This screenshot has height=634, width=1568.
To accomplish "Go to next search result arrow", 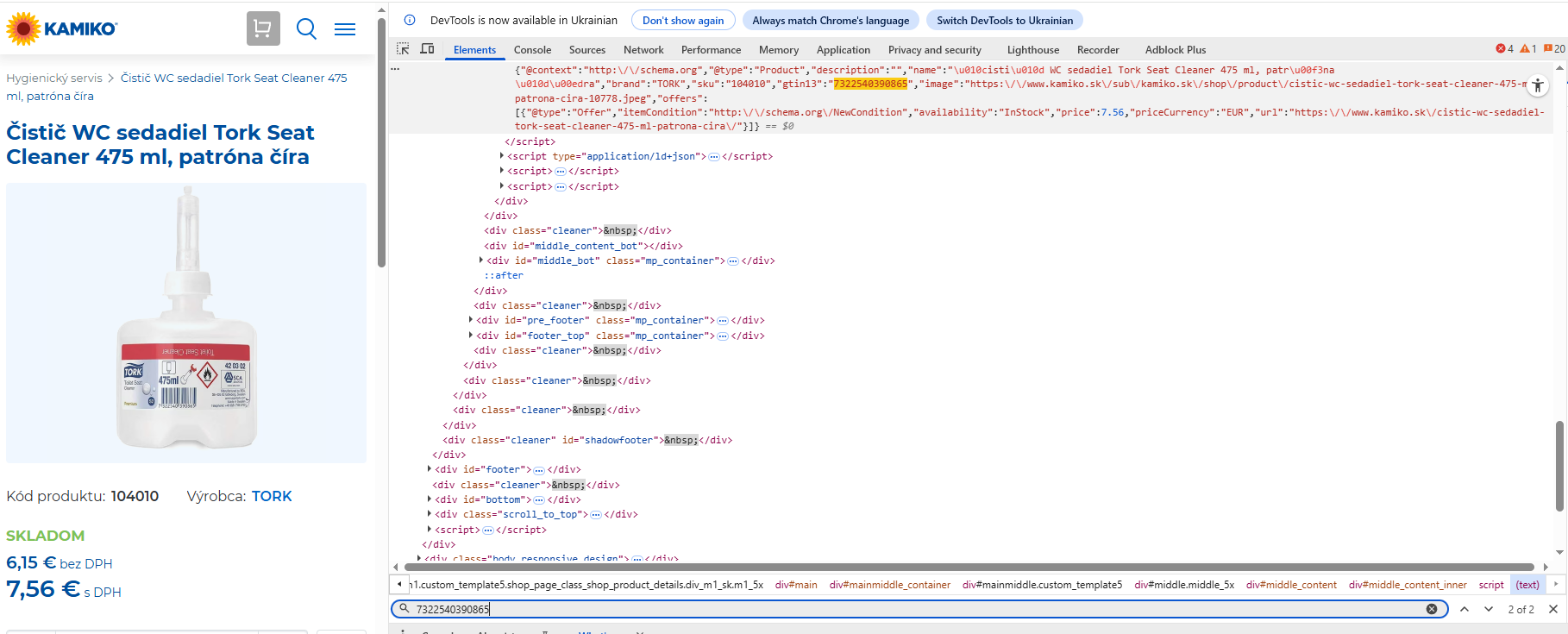I will pos(1489,609).
